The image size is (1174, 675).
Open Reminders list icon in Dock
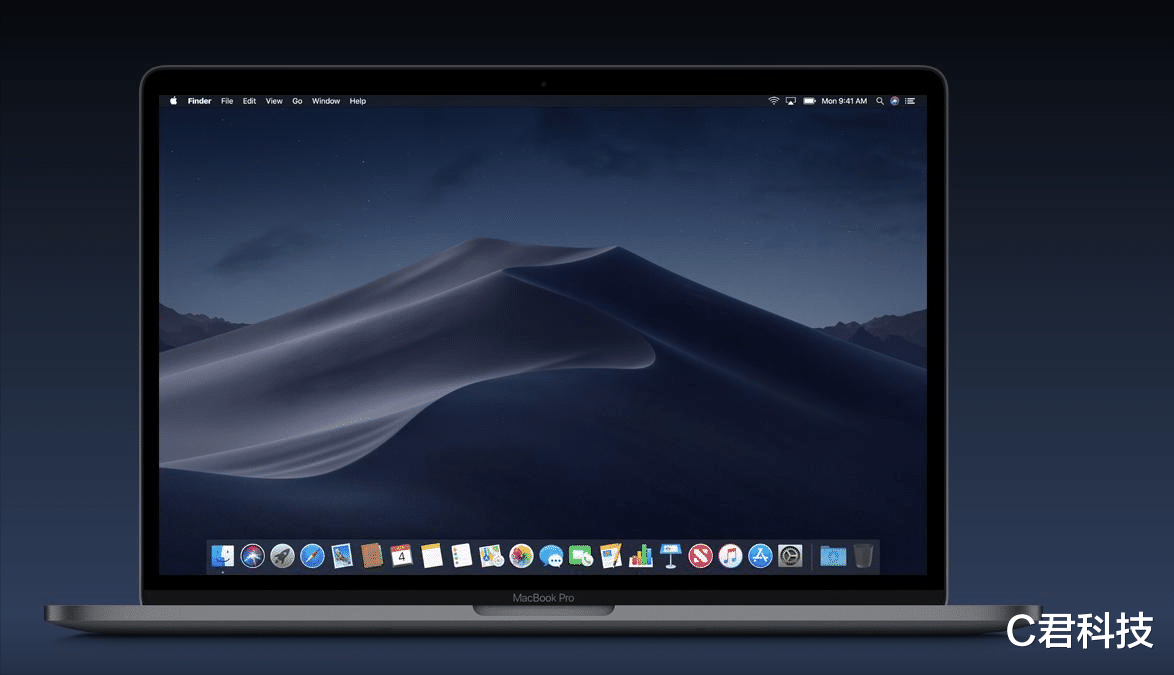[x=462, y=556]
